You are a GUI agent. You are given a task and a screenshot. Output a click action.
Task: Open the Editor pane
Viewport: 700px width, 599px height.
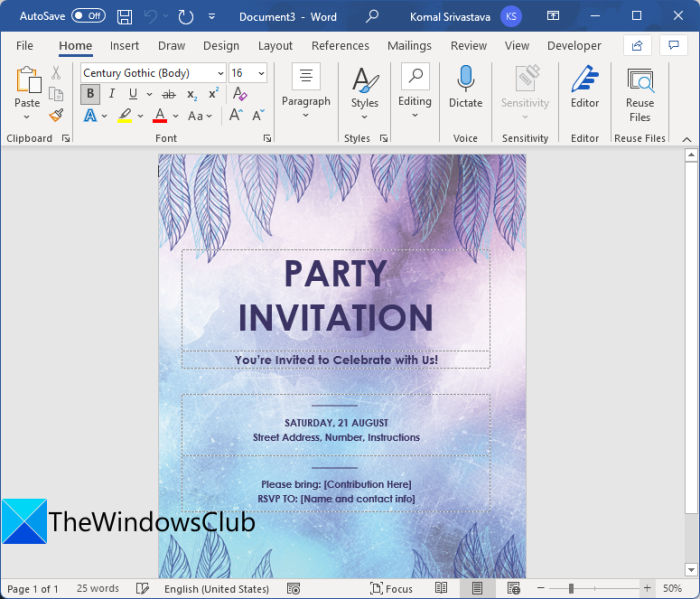point(585,88)
